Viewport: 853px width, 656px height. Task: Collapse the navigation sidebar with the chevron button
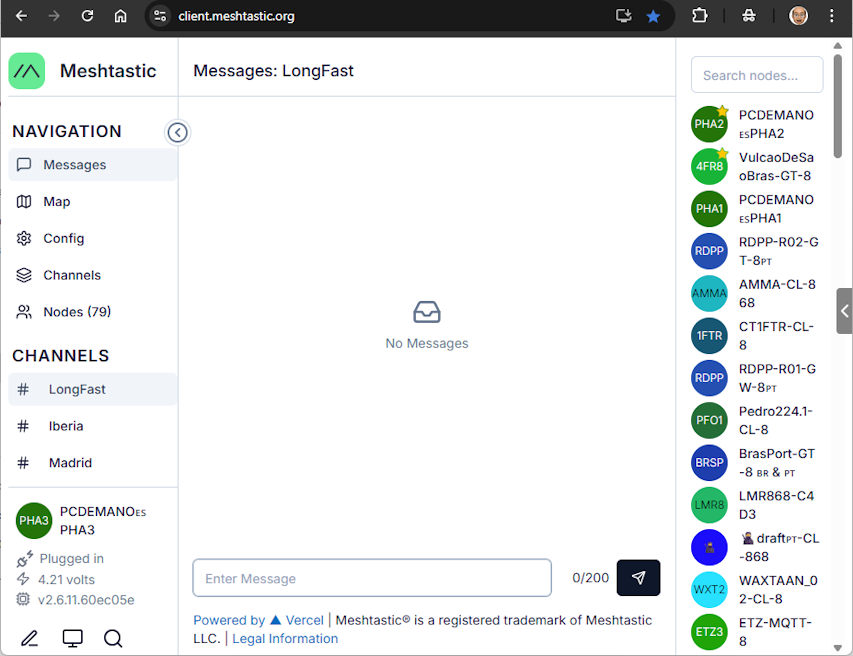(177, 132)
